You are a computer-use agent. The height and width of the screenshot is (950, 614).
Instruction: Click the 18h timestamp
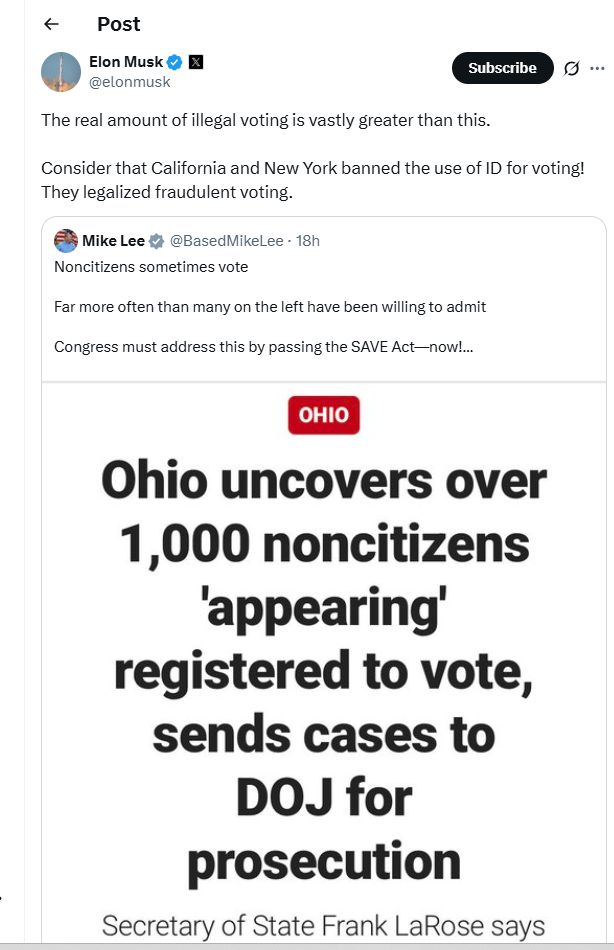308,241
